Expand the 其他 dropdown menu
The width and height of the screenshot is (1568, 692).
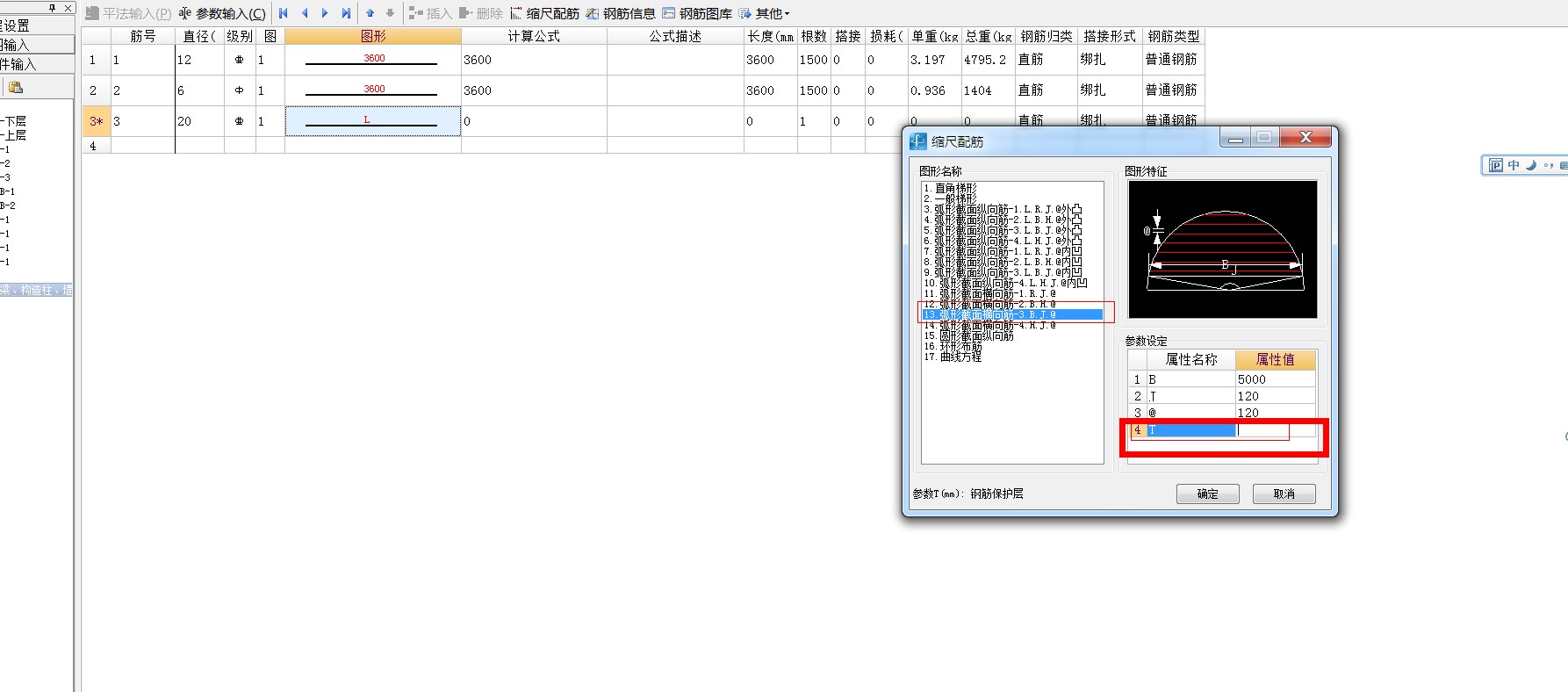pyautogui.click(x=765, y=13)
